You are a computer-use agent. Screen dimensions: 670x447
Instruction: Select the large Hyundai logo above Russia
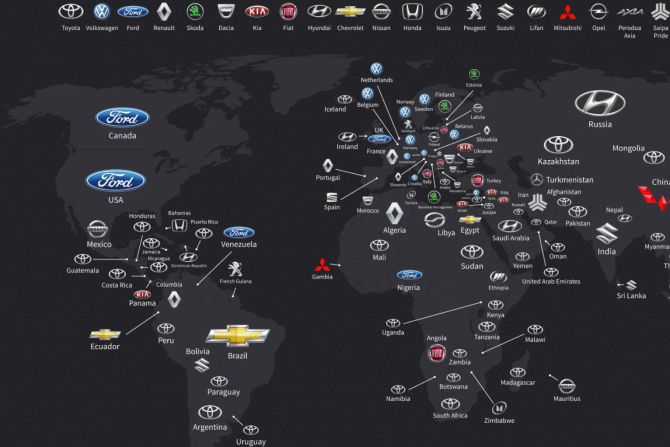[600, 103]
